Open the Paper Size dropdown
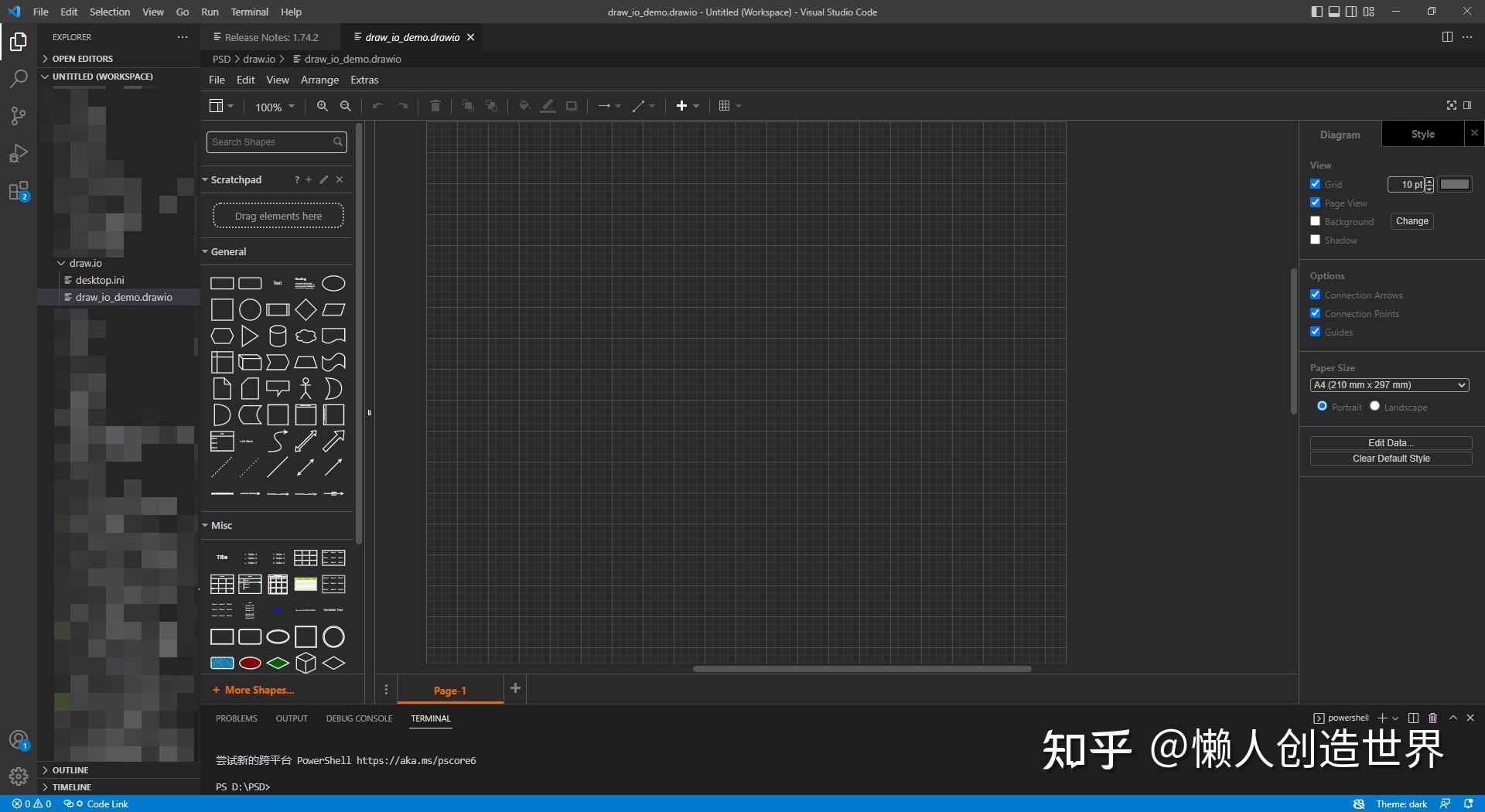Viewport: 1485px width, 812px height. [1389, 384]
